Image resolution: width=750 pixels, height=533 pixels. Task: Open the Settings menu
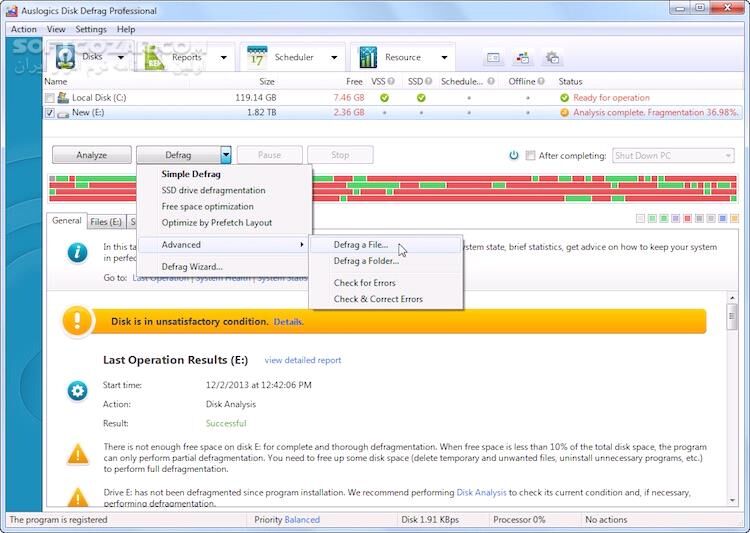[x=91, y=29]
